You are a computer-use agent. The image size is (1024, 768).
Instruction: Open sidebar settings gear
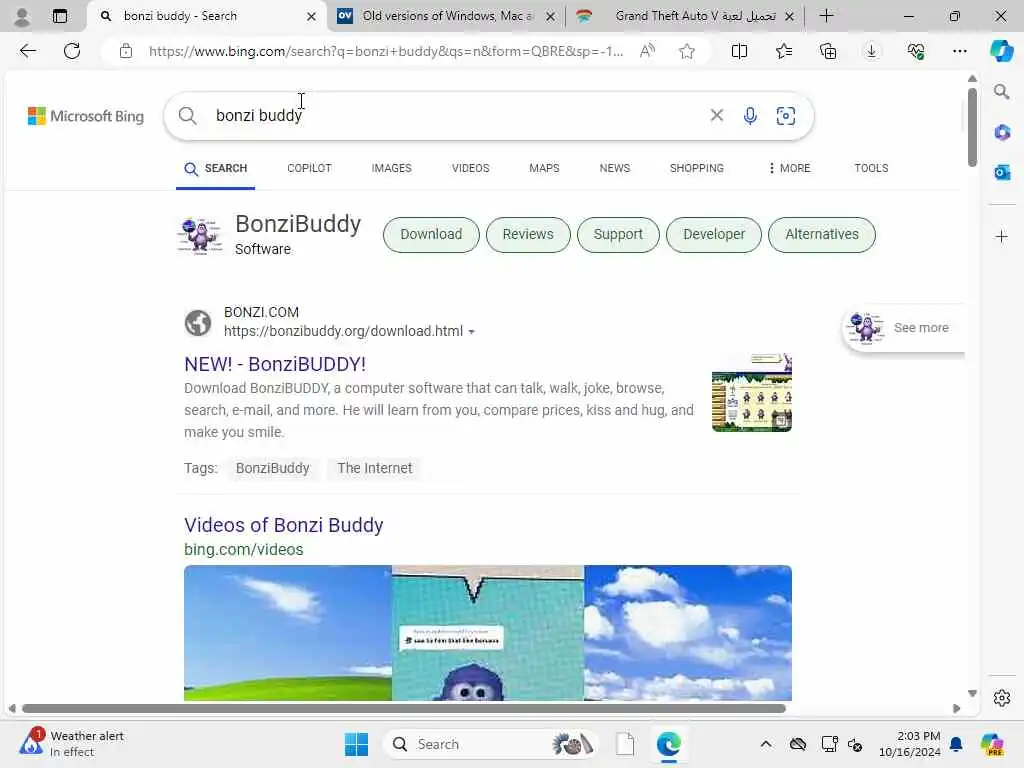tap(1002, 698)
